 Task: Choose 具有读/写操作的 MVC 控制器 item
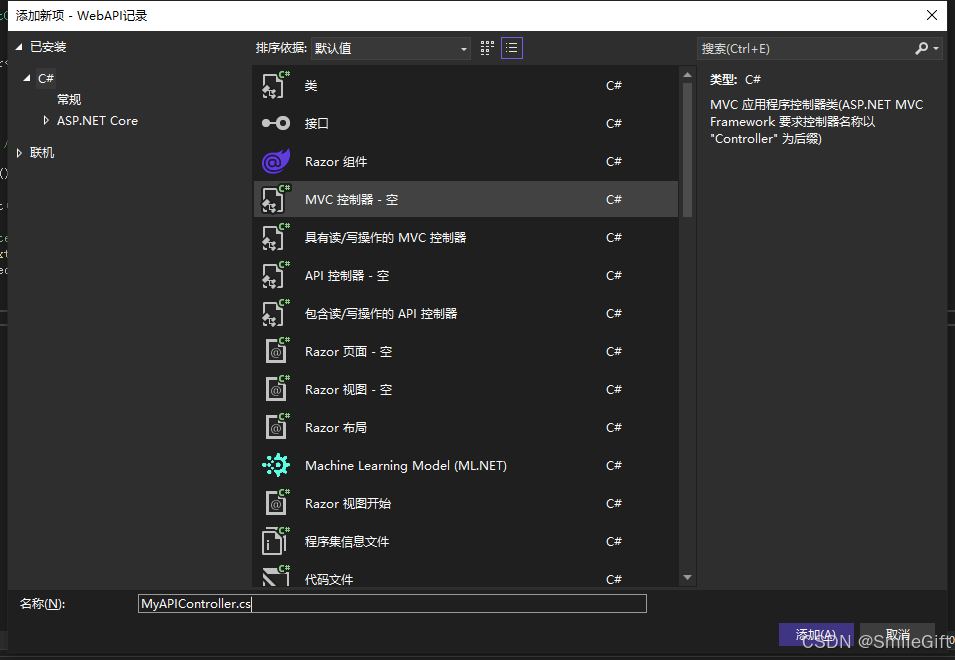pyautogui.click(x=385, y=238)
